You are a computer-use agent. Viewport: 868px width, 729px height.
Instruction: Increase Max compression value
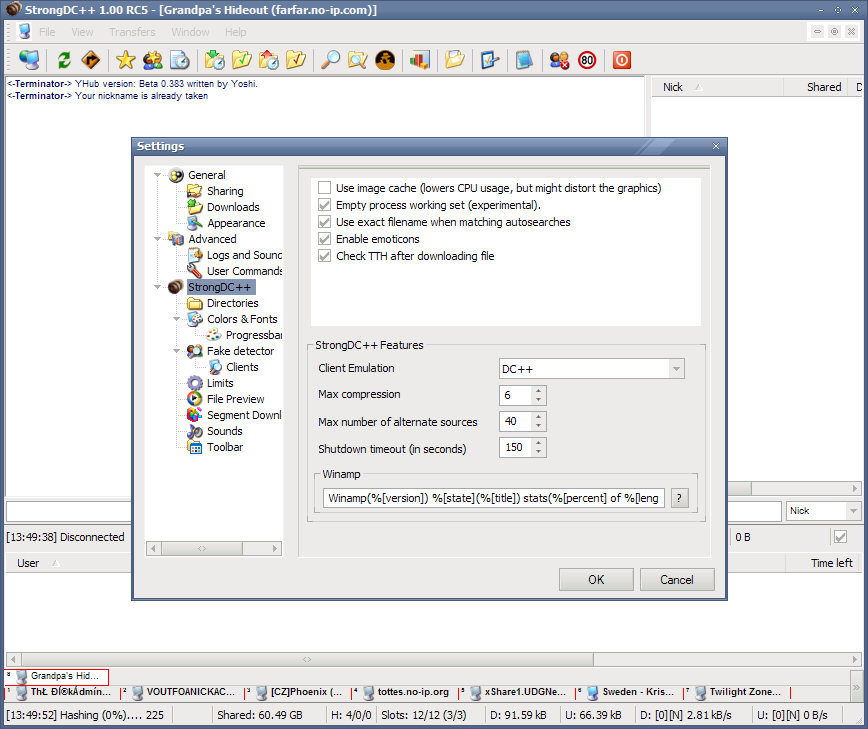tap(538, 390)
